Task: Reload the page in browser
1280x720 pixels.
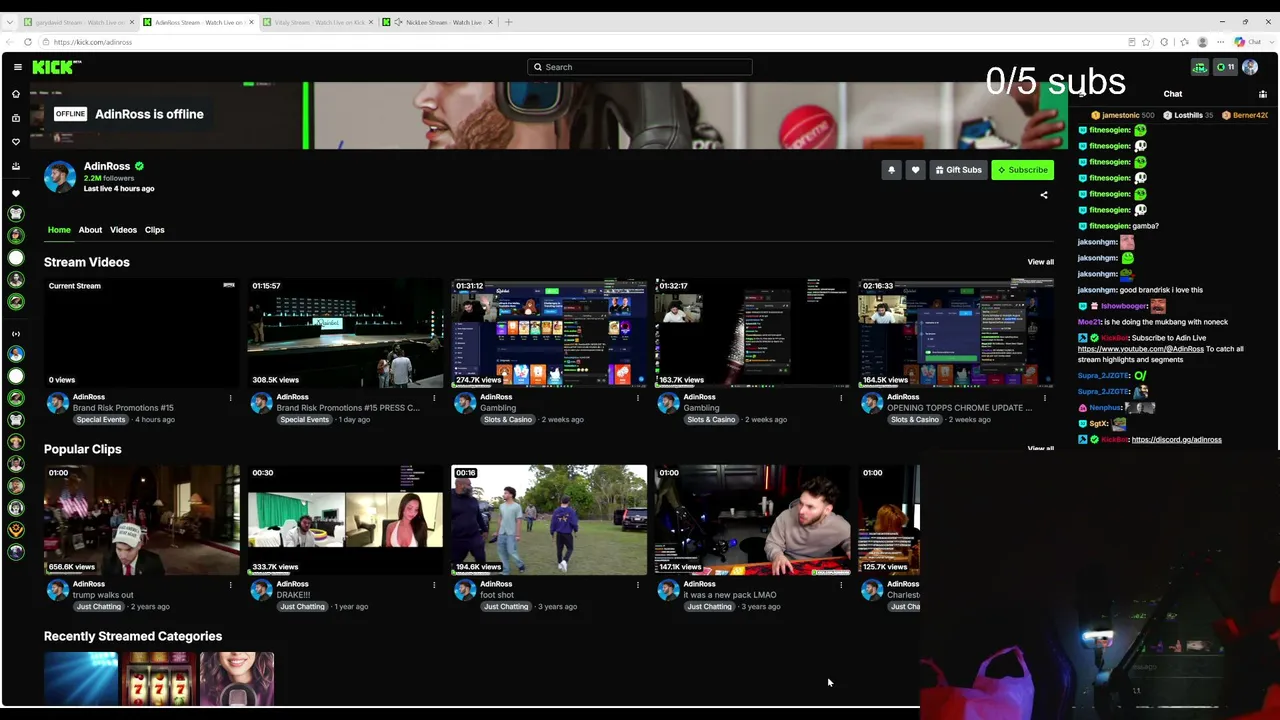Action: click(x=28, y=42)
